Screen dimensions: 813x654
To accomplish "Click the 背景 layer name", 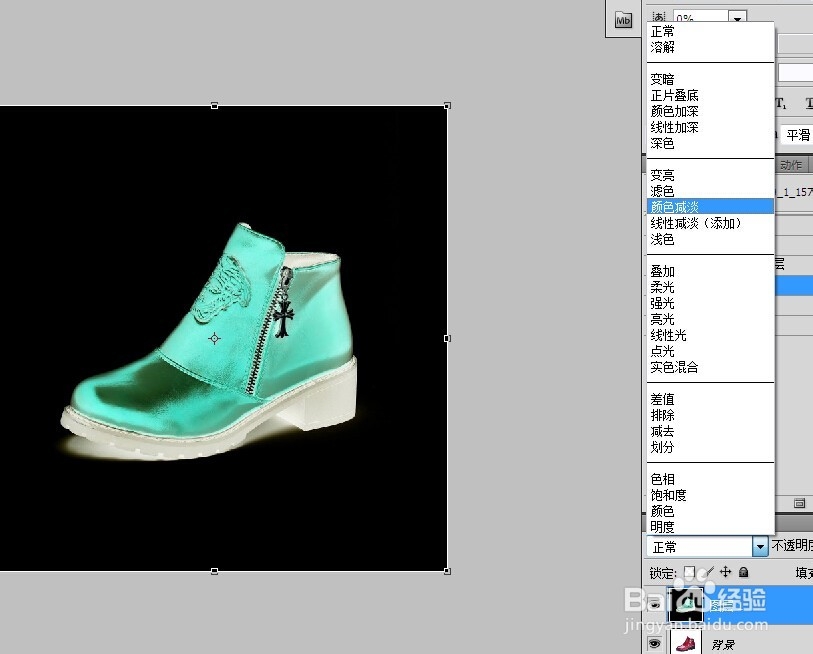I will coord(723,645).
